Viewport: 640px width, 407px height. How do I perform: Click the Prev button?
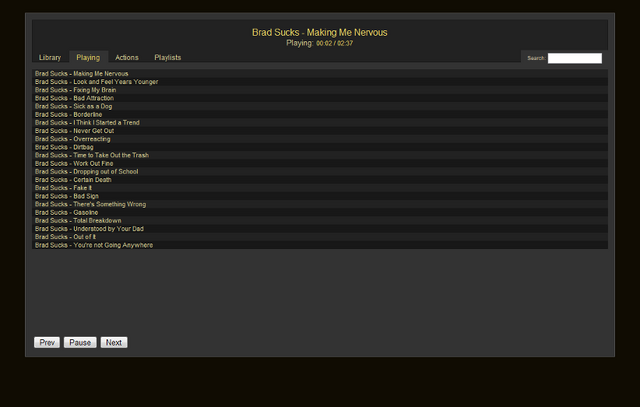click(x=47, y=343)
